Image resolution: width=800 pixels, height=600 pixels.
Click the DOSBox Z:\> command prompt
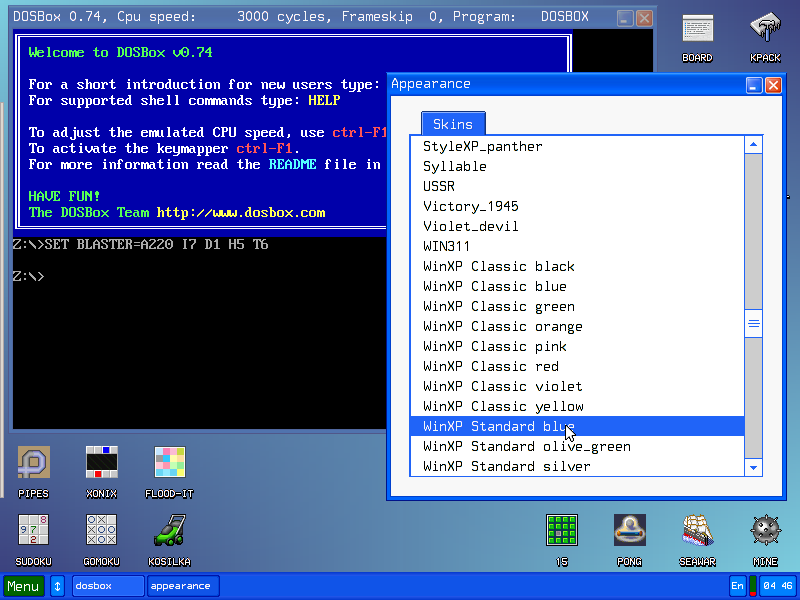[x=29, y=277]
